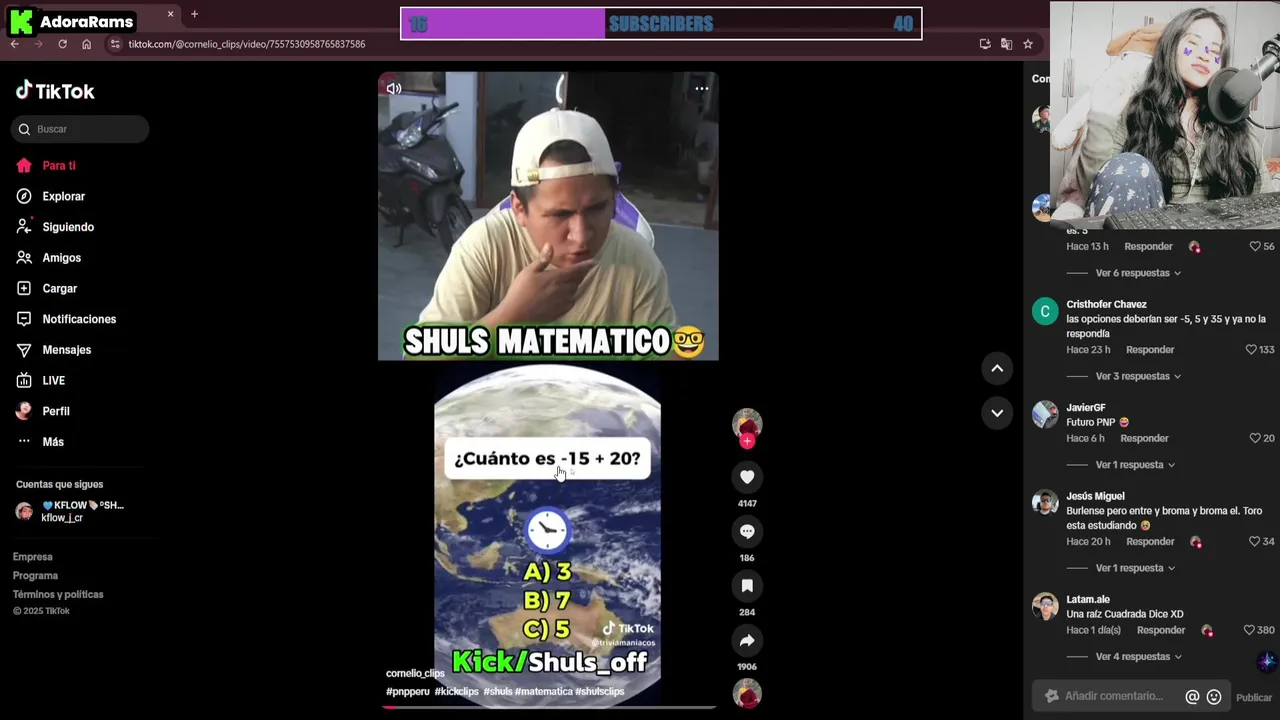Click the Buscar search field
Viewport: 1280px width, 720px height.
pyautogui.click(x=80, y=129)
